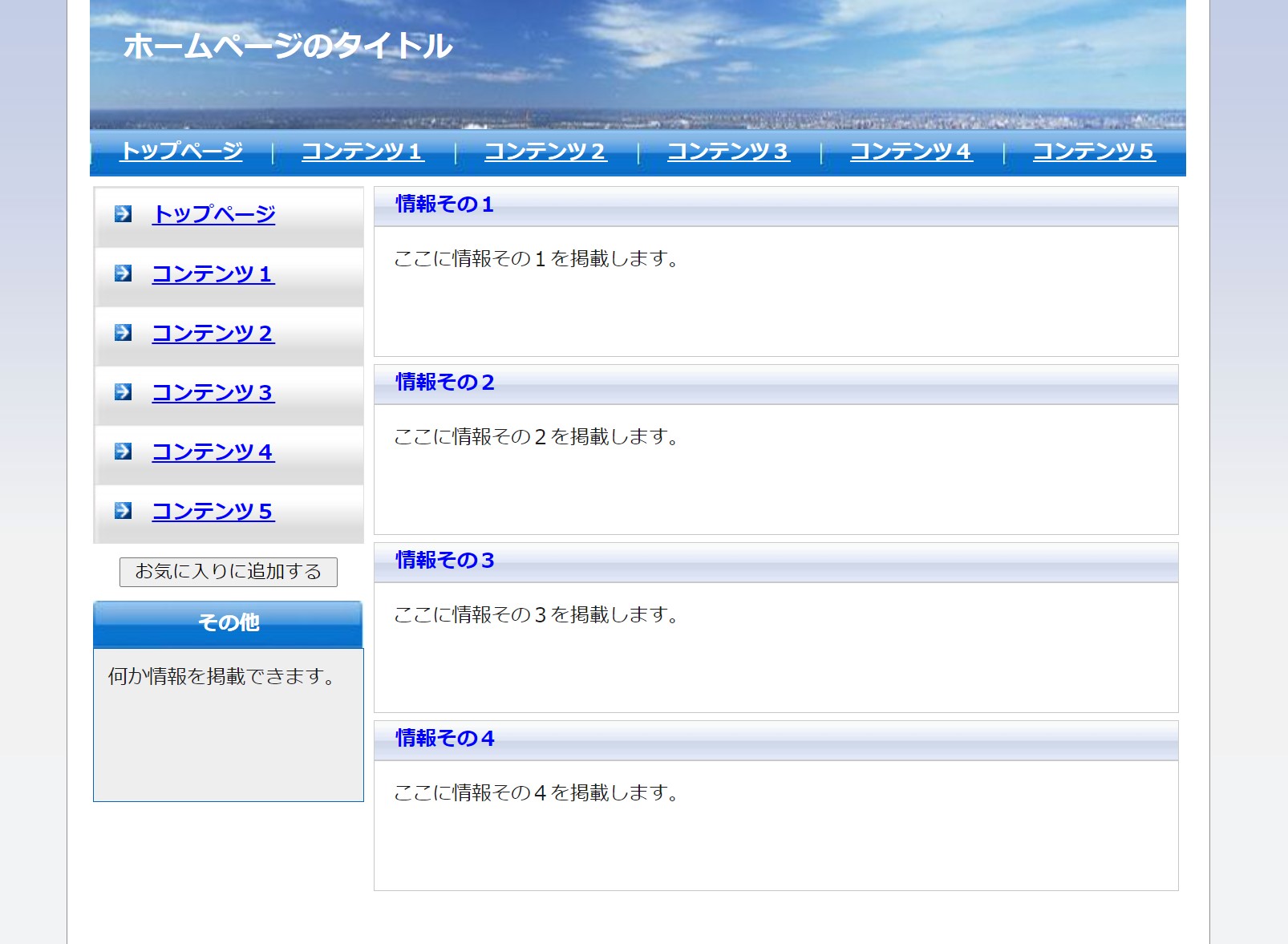Click arrow icon beside sidebar コンテンツ１
This screenshot has height=944, width=1288.
123,273
